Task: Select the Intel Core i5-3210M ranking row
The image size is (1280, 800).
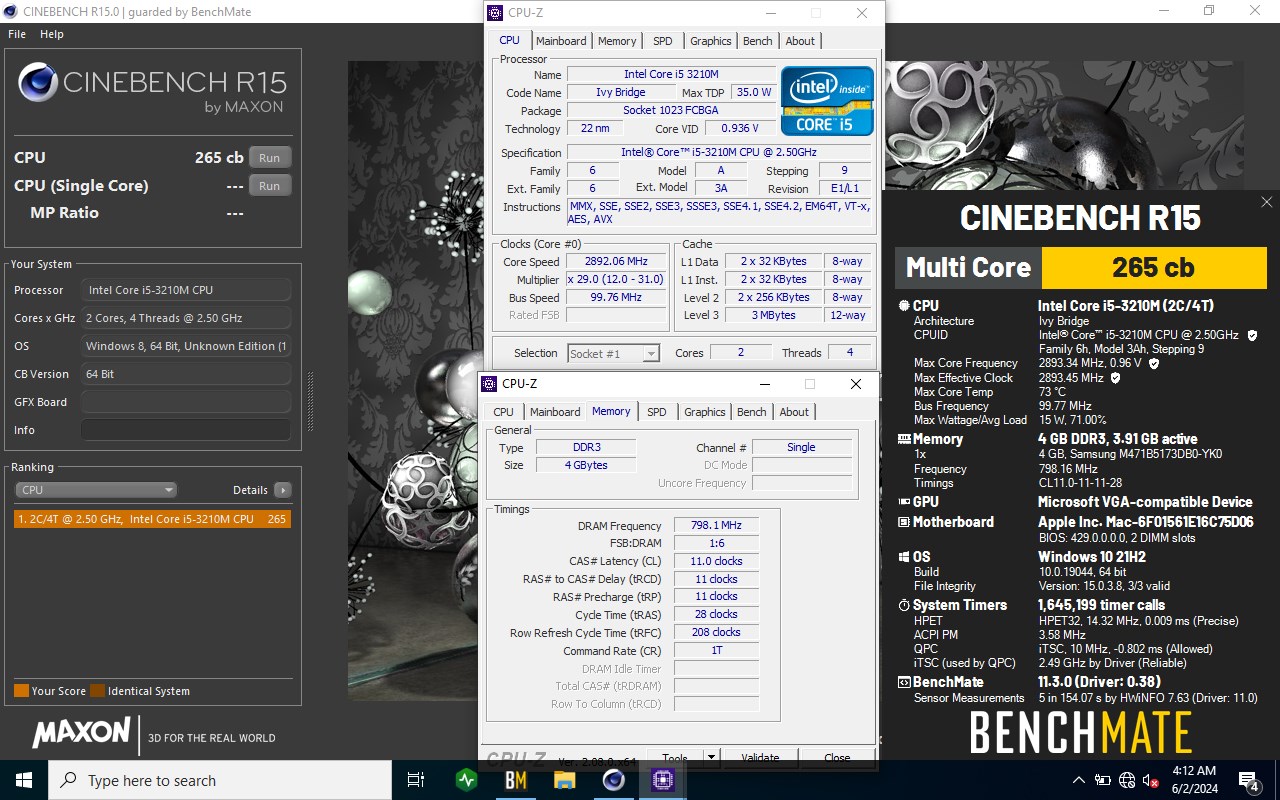Action: (x=153, y=519)
